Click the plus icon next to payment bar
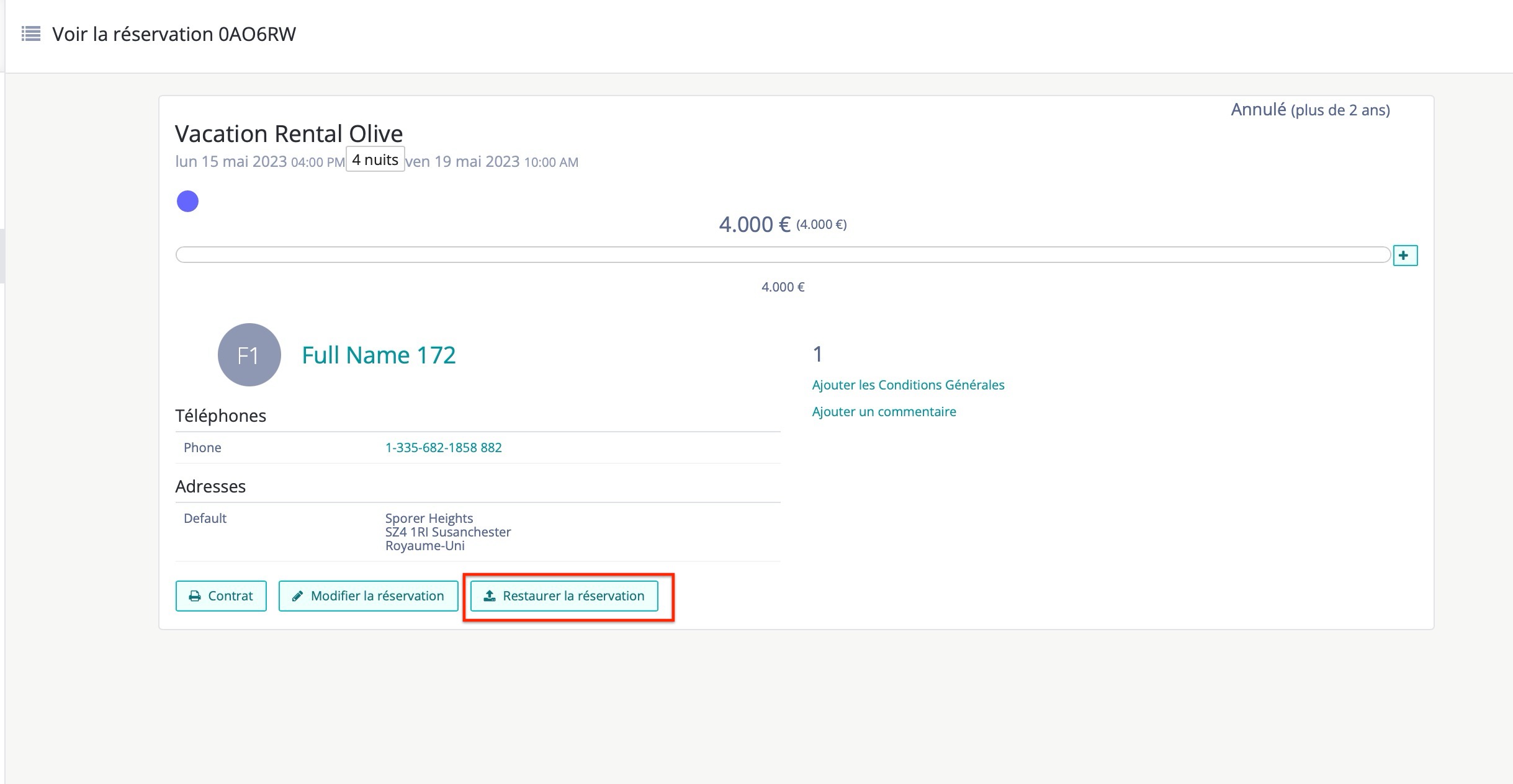 [x=1404, y=256]
